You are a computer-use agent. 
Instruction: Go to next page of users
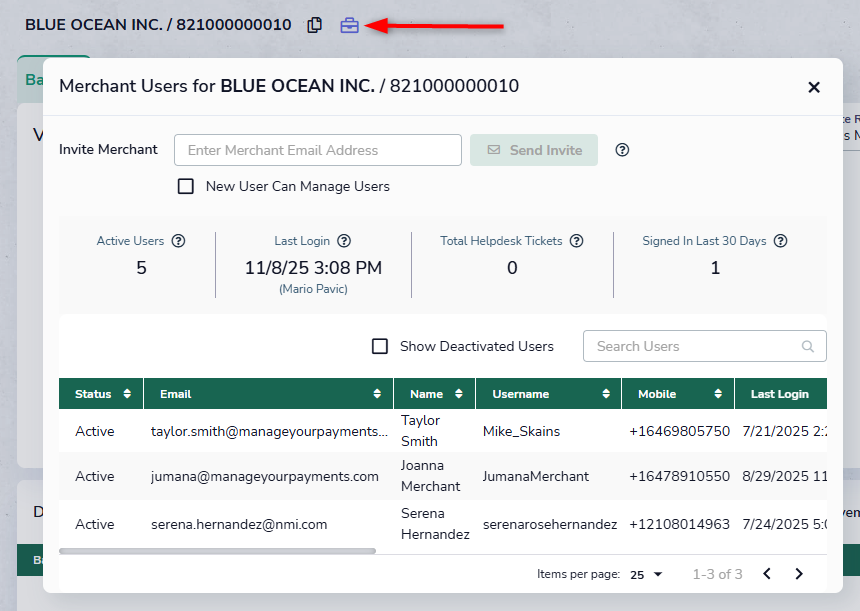[799, 574]
